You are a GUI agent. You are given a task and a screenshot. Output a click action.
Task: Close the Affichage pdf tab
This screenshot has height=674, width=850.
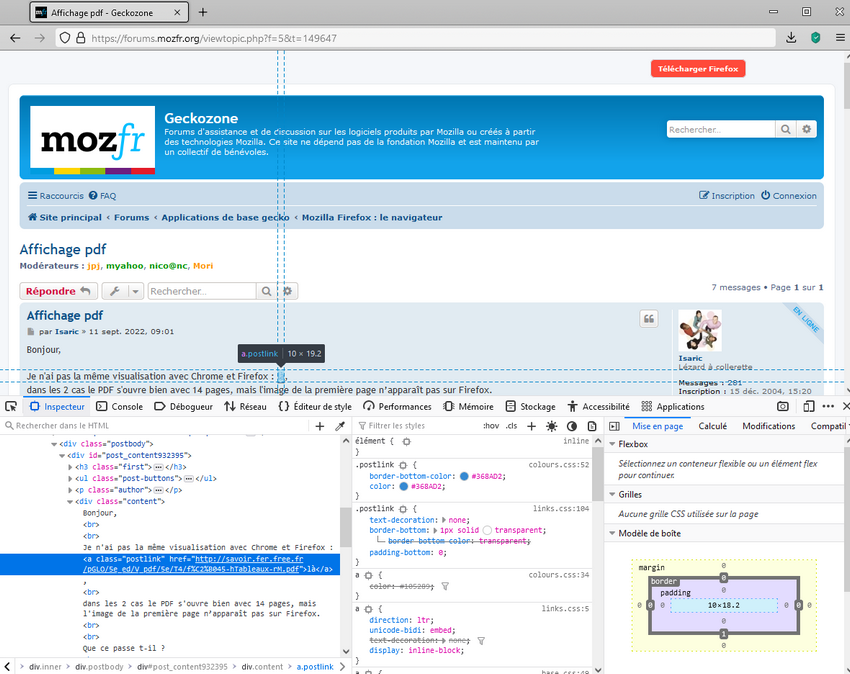[177, 12]
